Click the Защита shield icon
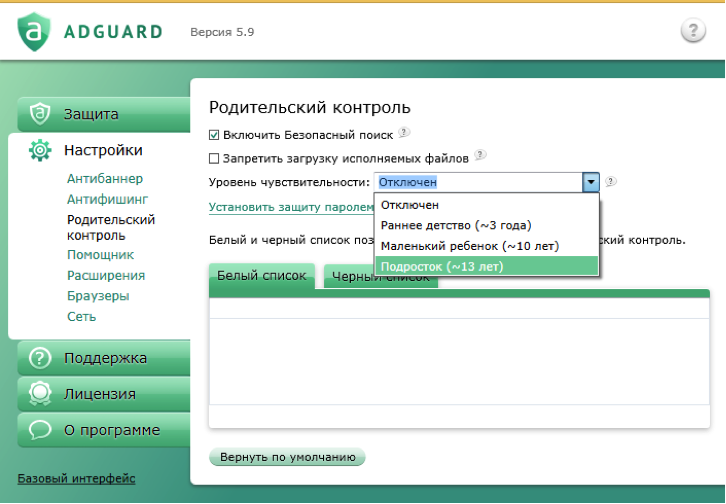The width and height of the screenshot is (726, 504). point(40,114)
